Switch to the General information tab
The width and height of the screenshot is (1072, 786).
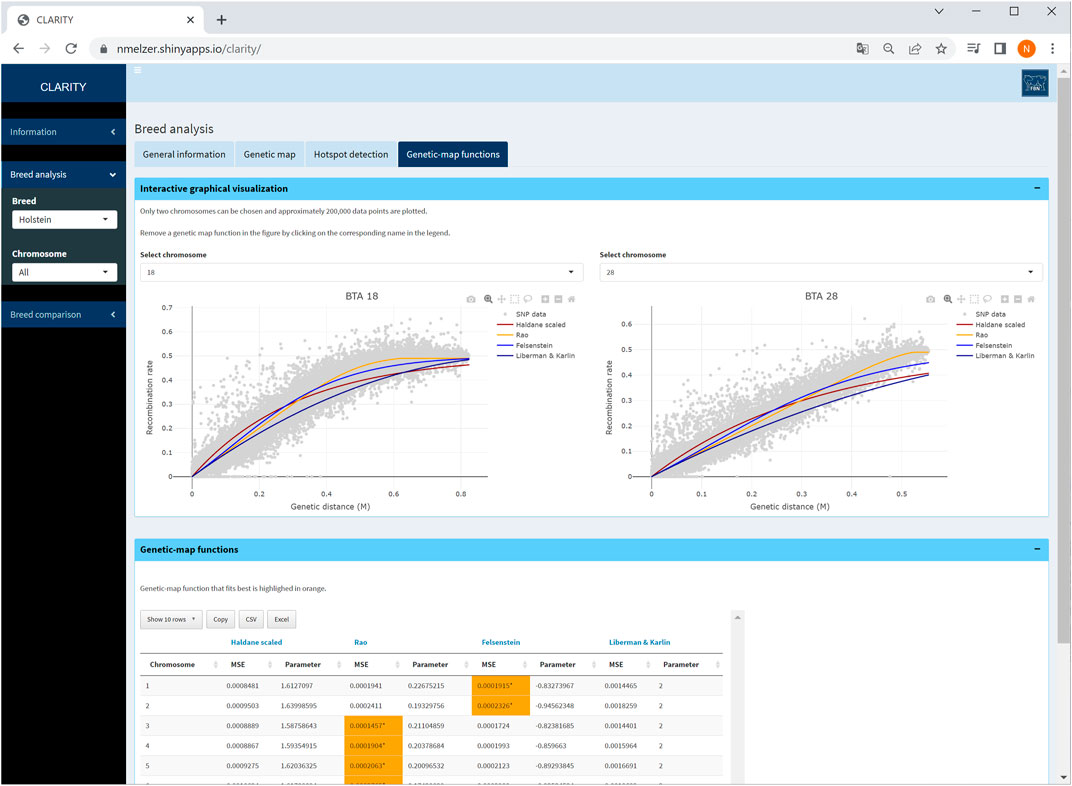pos(184,154)
